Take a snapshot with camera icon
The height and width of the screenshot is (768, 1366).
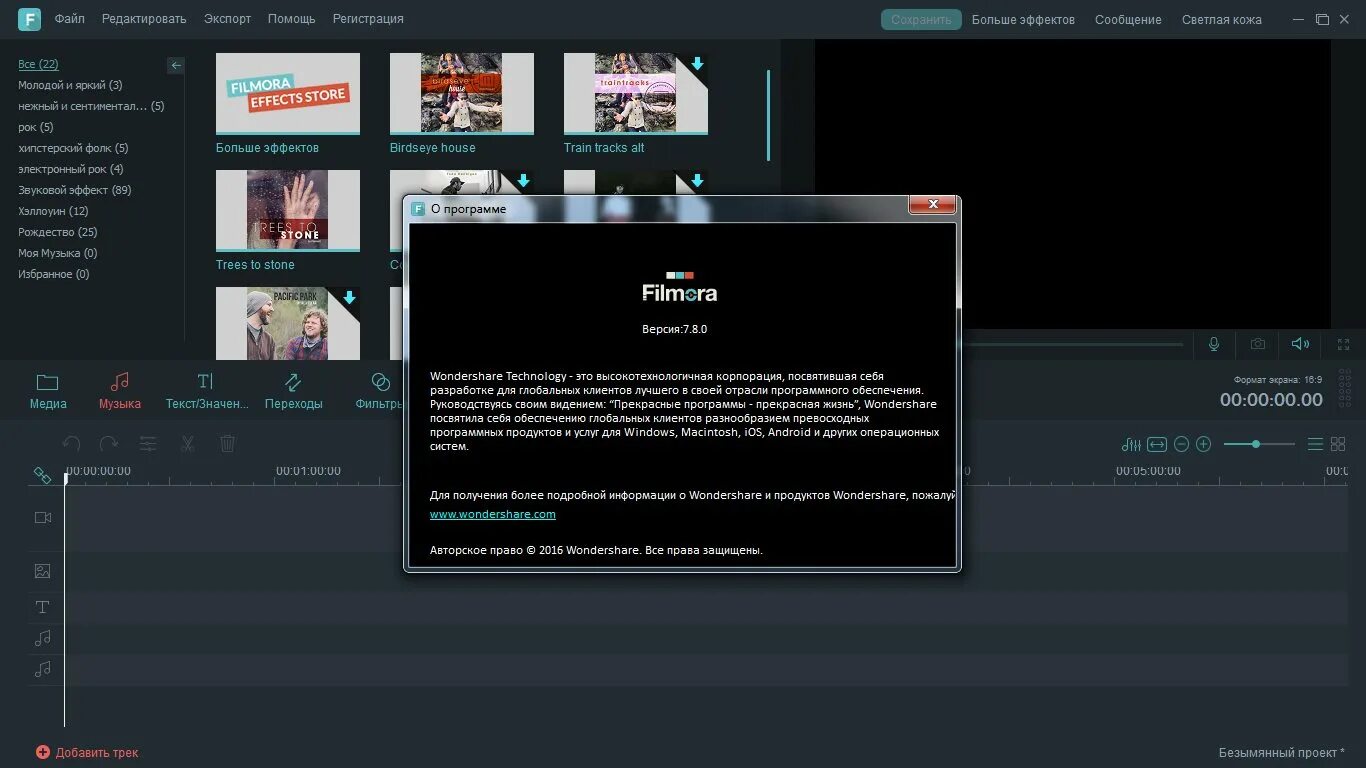(x=1258, y=344)
